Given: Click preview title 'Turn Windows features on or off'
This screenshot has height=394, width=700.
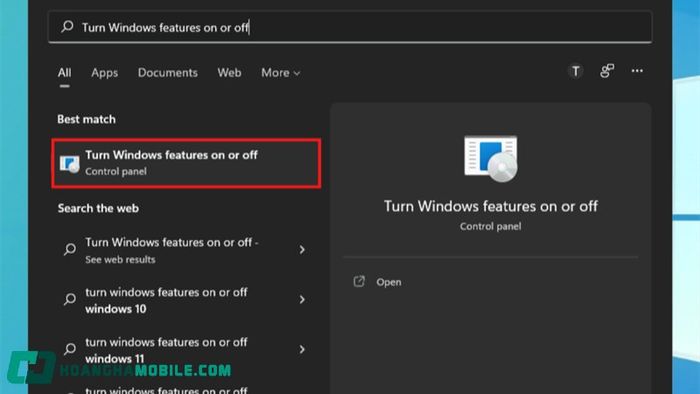Looking at the screenshot, I should (491, 206).
